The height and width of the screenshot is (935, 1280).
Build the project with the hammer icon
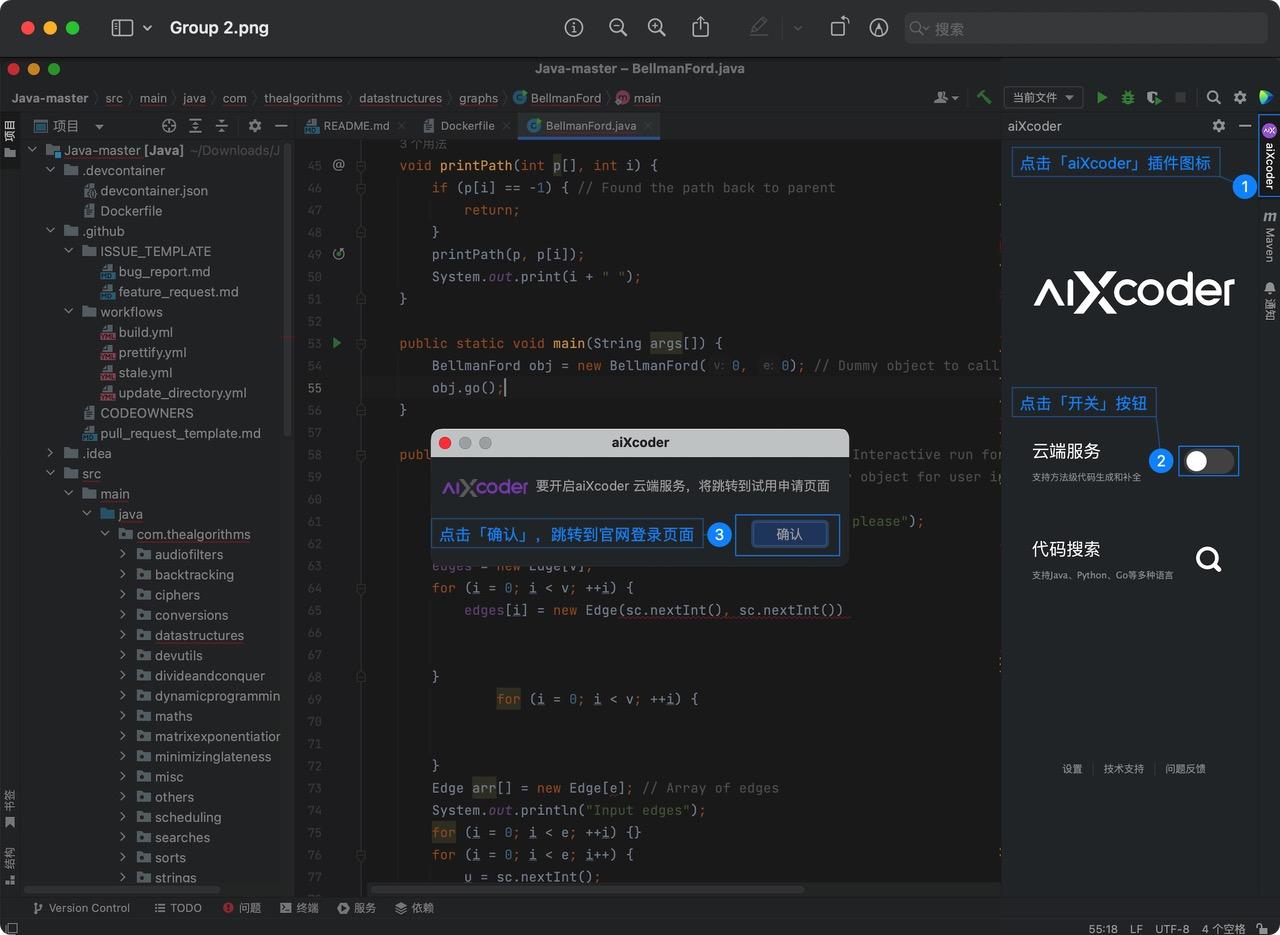point(984,97)
